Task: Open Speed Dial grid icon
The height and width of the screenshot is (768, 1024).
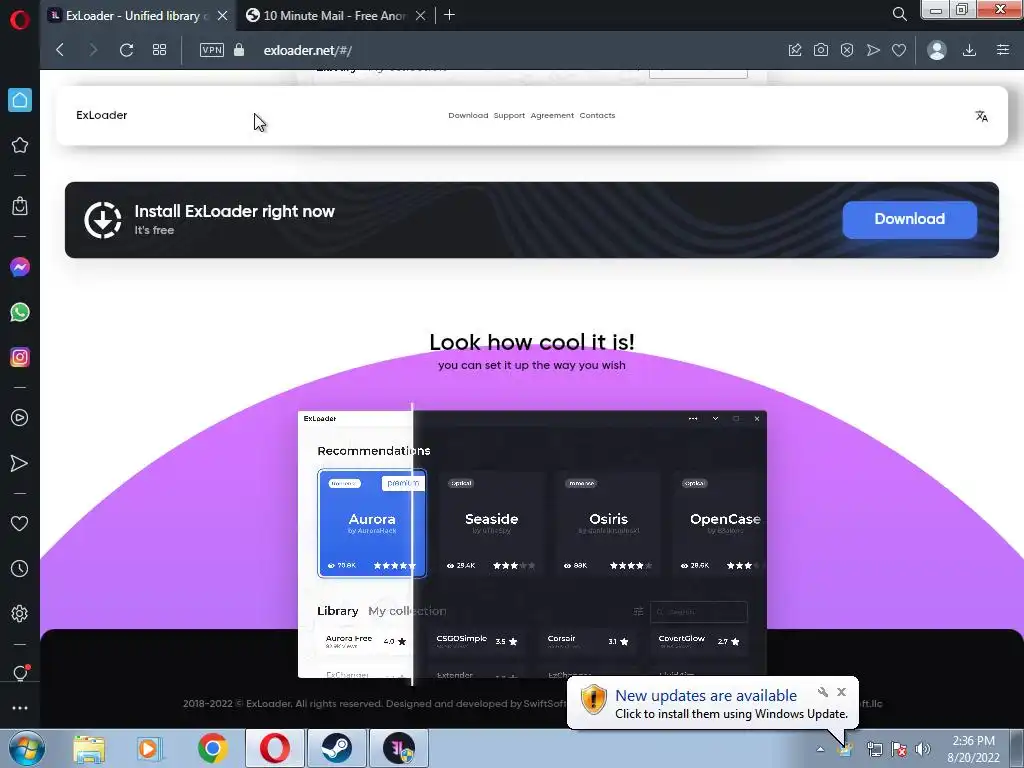Action: tap(159, 50)
